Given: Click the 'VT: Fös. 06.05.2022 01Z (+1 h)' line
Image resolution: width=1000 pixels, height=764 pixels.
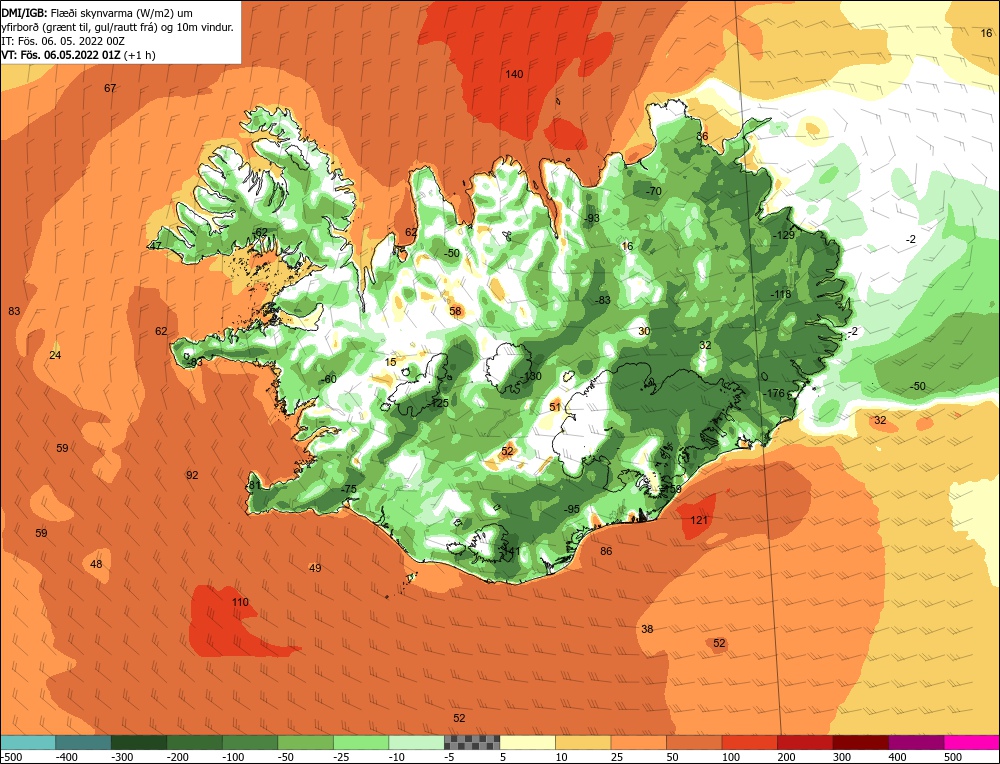Looking at the screenshot, I should (x=78, y=55).
